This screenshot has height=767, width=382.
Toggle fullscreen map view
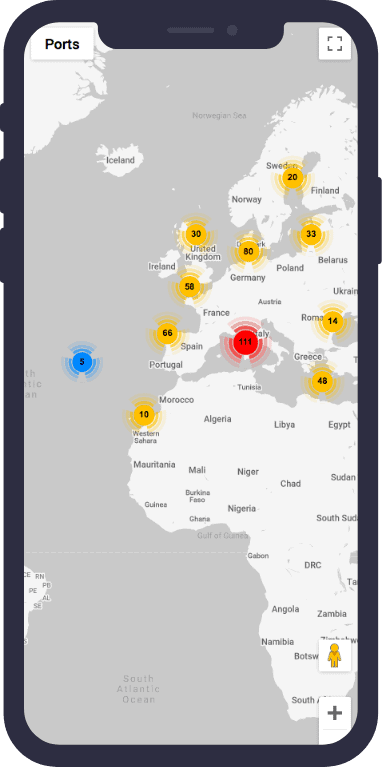tap(335, 44)
